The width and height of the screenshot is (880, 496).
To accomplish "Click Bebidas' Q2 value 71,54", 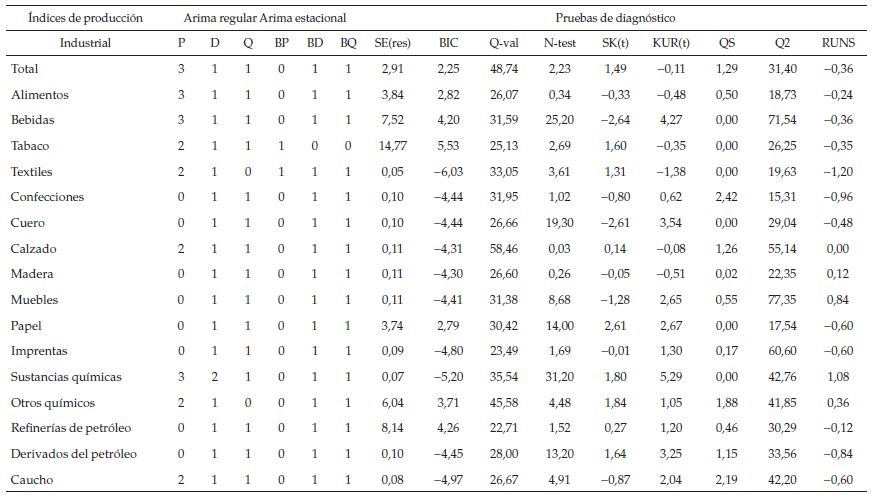I will pos(781,120).
